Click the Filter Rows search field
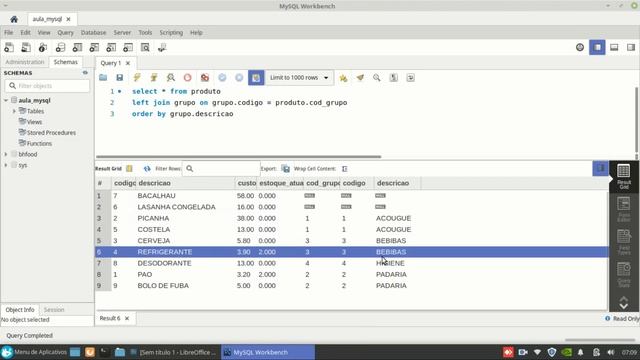 [221, 169]
